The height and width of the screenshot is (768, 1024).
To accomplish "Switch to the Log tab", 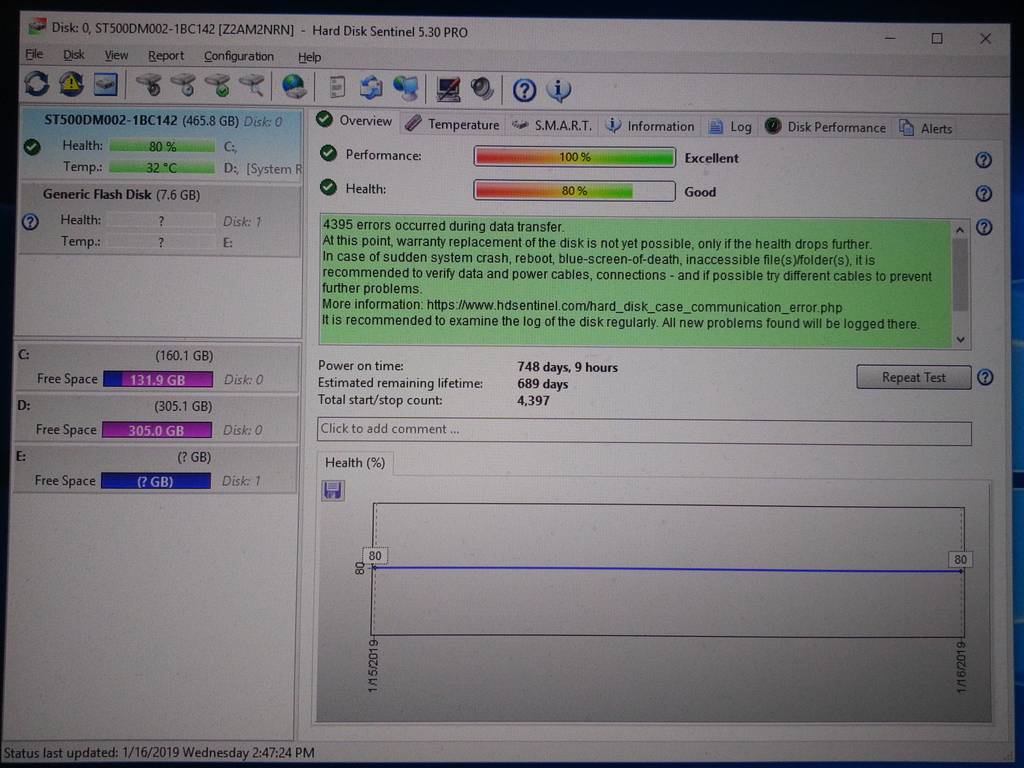I will 730,127.
